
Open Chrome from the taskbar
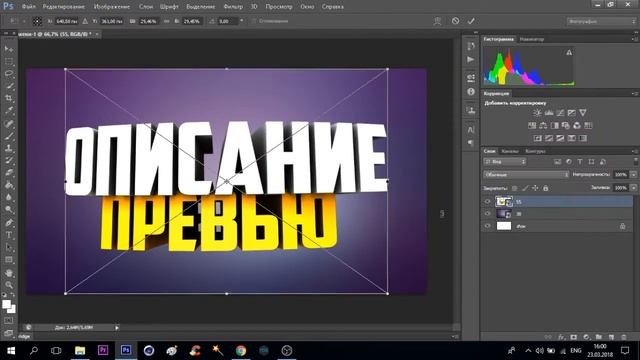[x=241, y=350]
